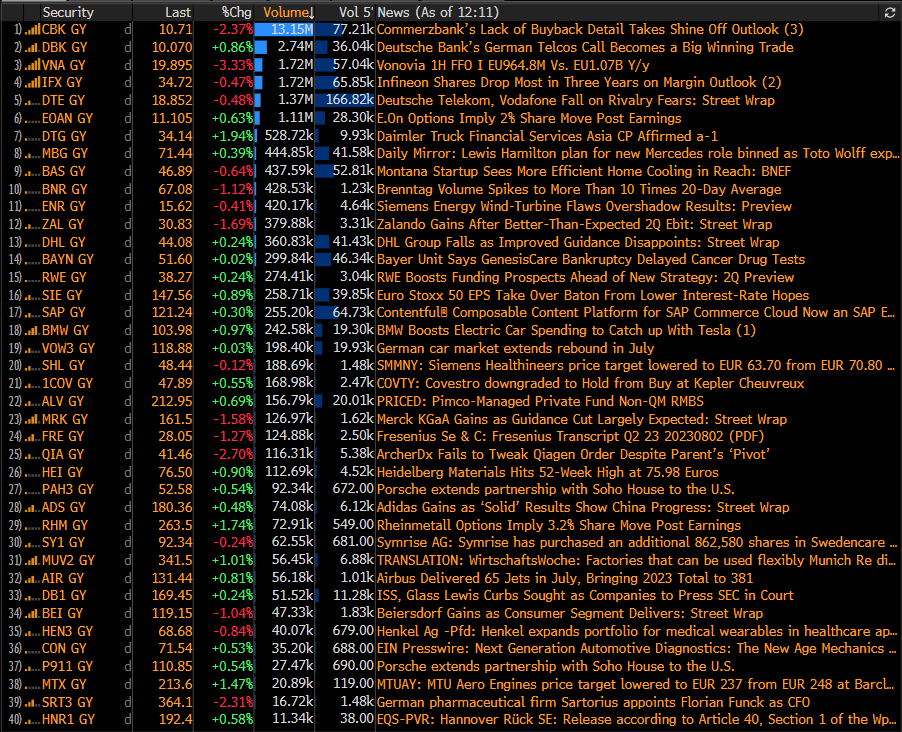Click the Last column header

178,12
